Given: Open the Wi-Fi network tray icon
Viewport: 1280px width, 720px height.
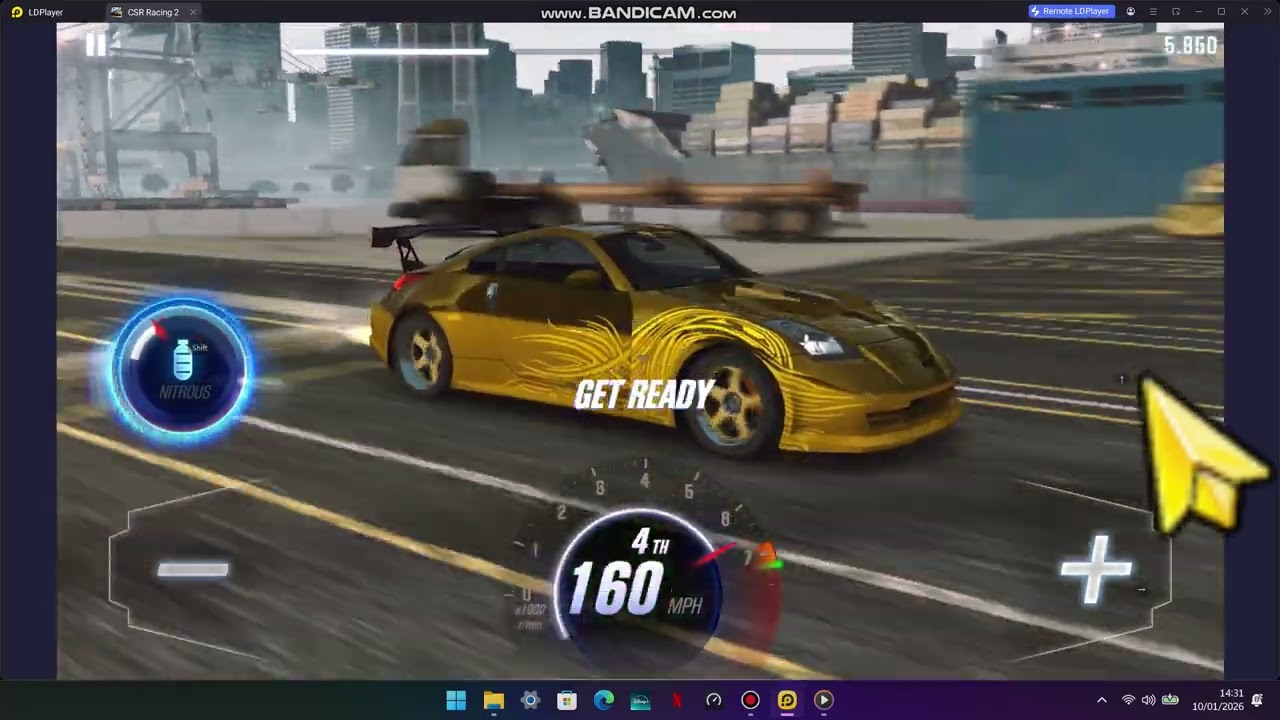Looking at the screenshot, I should (x=1128, y=700).
